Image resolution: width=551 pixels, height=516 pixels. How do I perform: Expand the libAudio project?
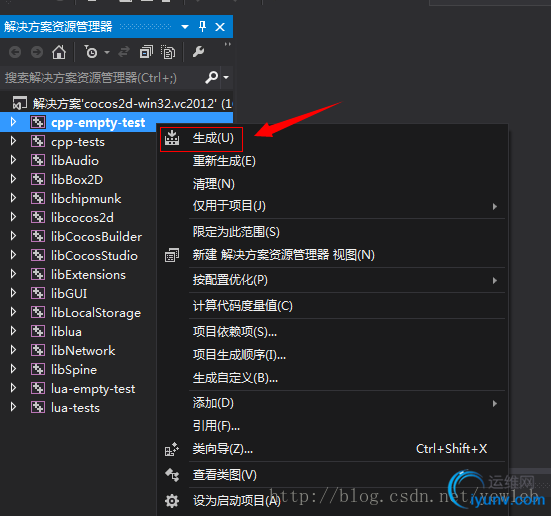point(13,160)
